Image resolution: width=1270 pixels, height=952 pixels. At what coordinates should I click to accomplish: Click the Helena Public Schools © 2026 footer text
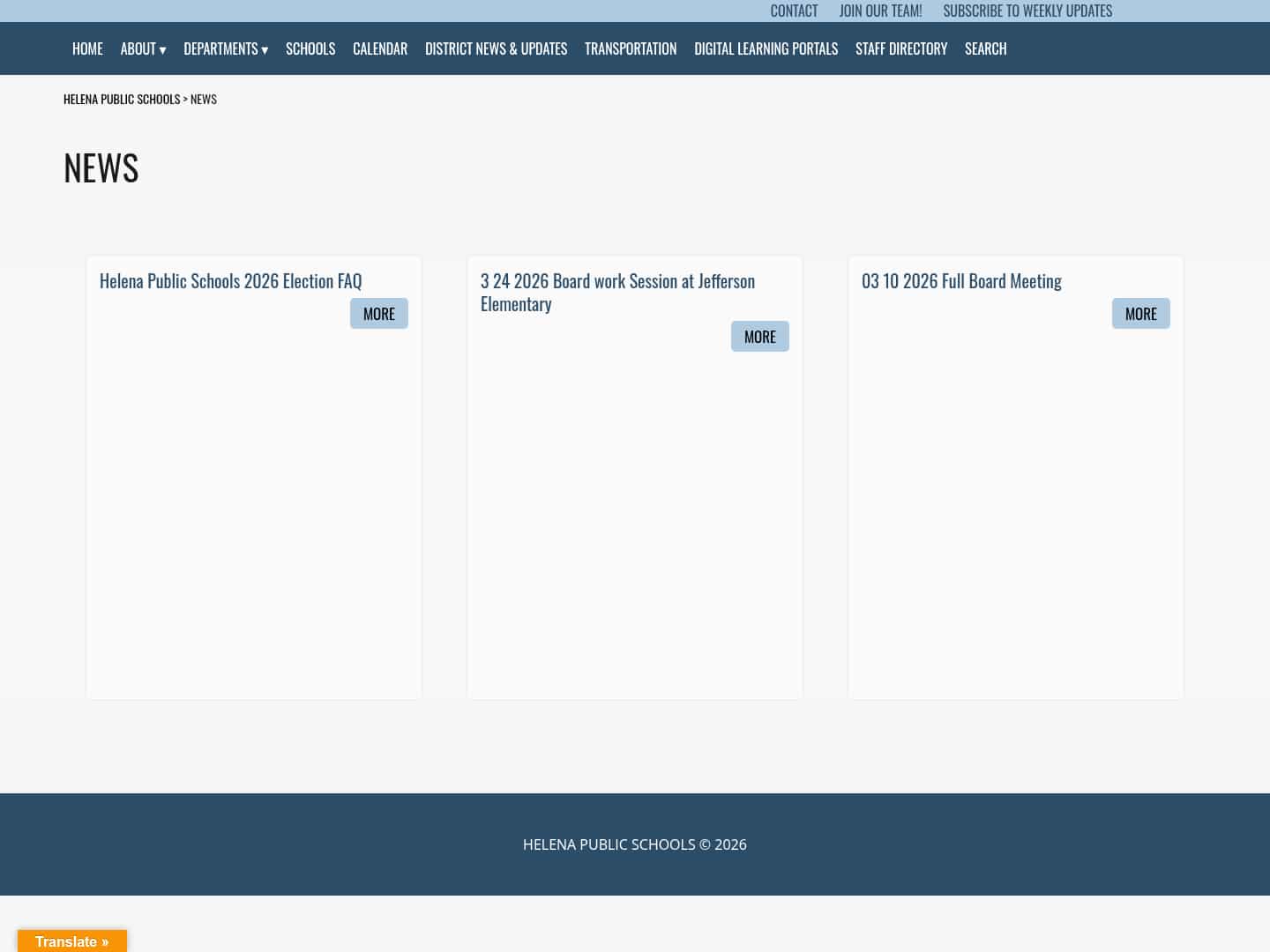coord(635,844)
